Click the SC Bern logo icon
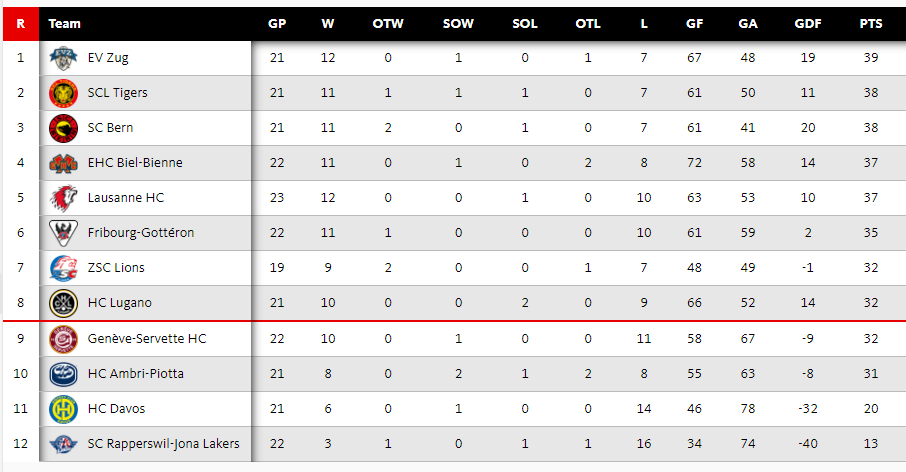This screenshot has width=906, height=472. click(63, 128)
